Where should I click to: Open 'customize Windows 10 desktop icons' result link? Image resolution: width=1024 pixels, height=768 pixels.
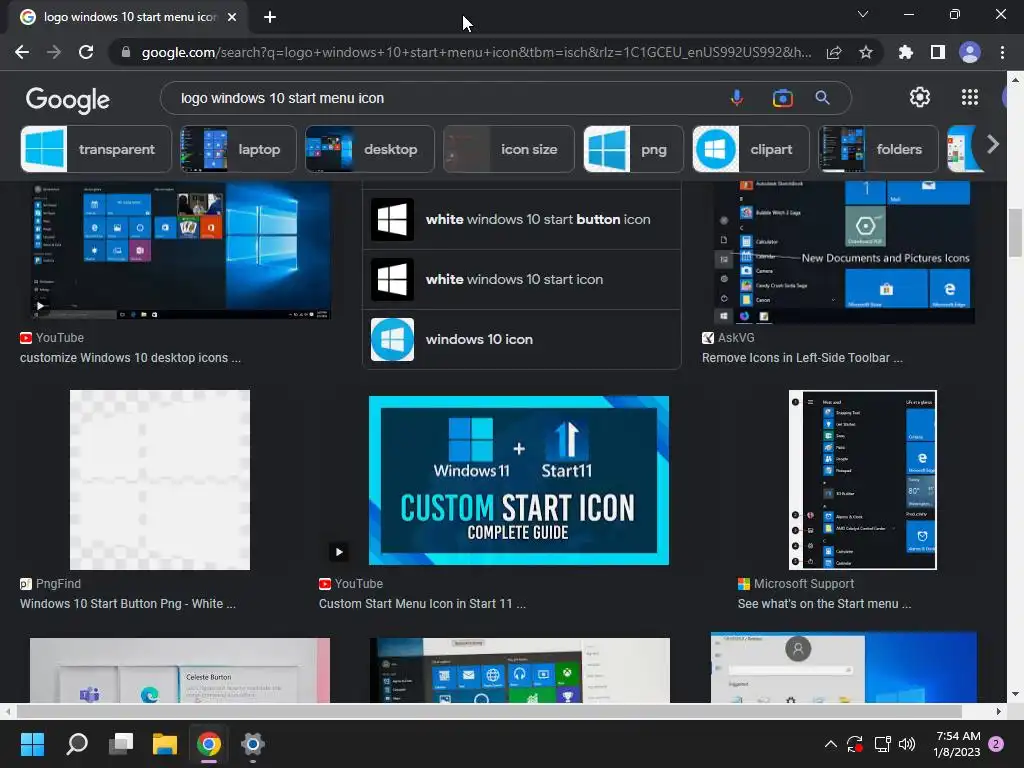131,358
